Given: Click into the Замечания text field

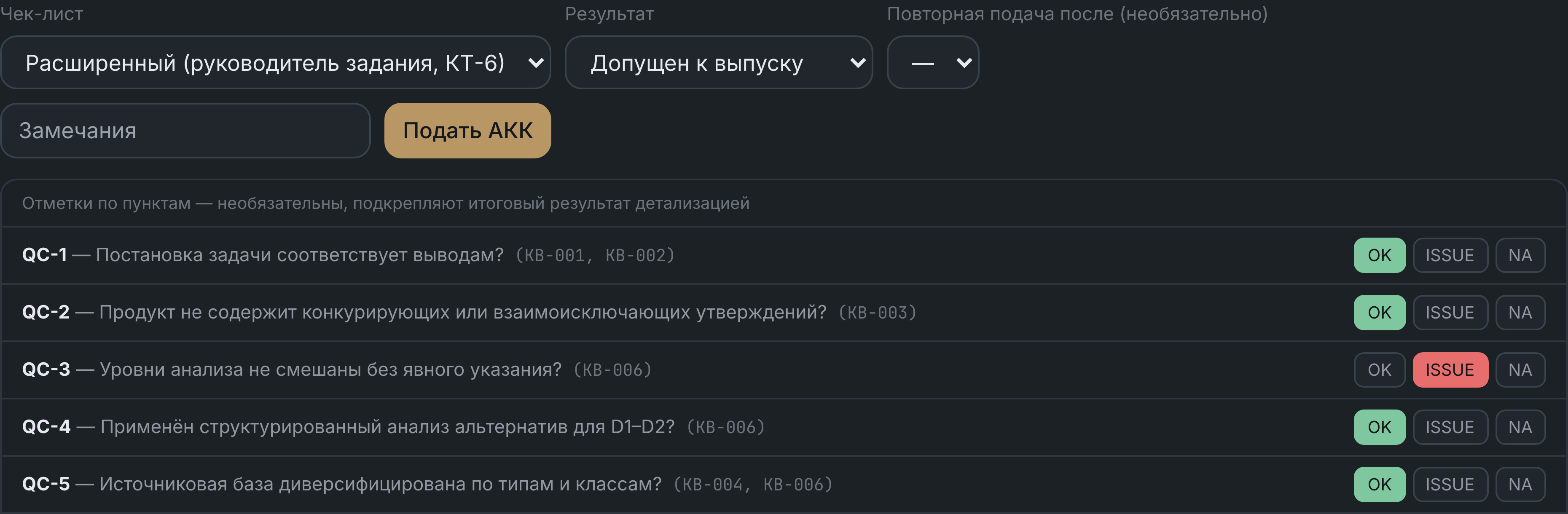Looking at the screenshot, I should 185,131.
